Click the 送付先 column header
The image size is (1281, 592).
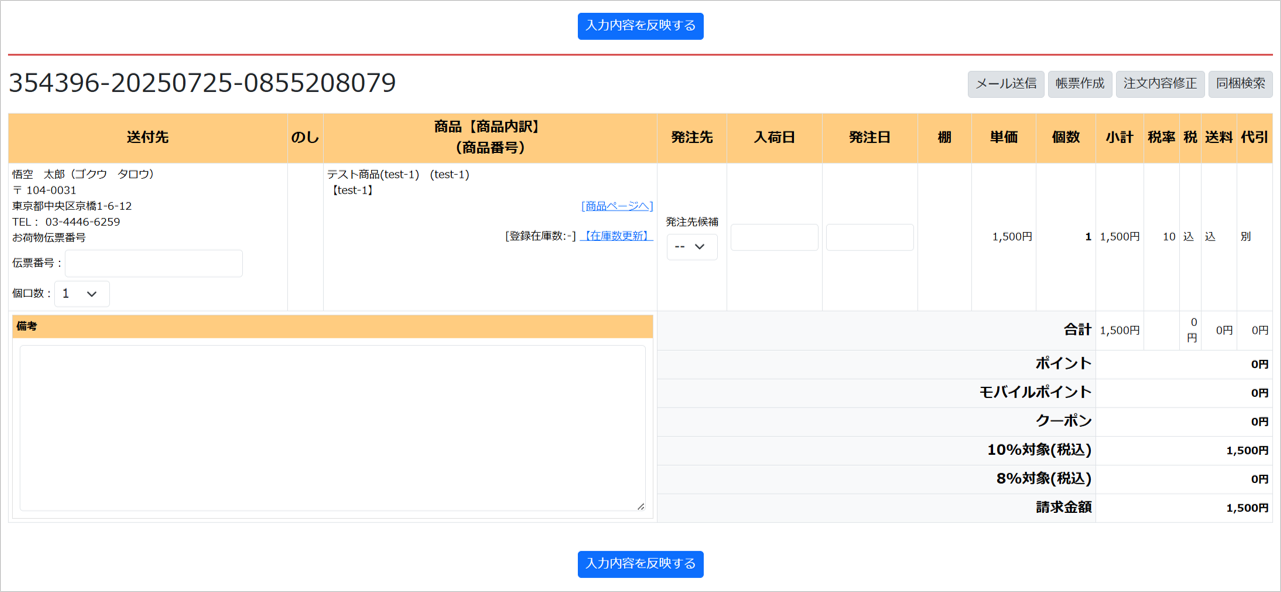click(148, 138)
